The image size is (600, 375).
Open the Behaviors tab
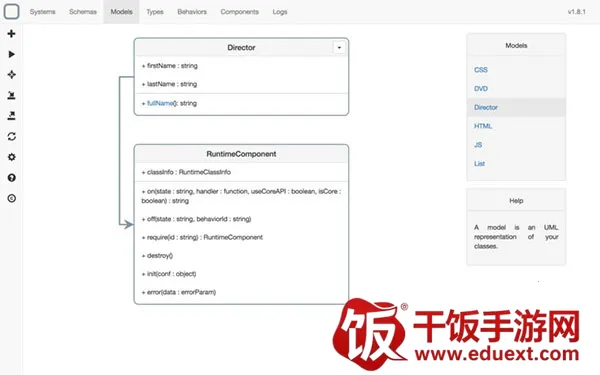(192, 12)
